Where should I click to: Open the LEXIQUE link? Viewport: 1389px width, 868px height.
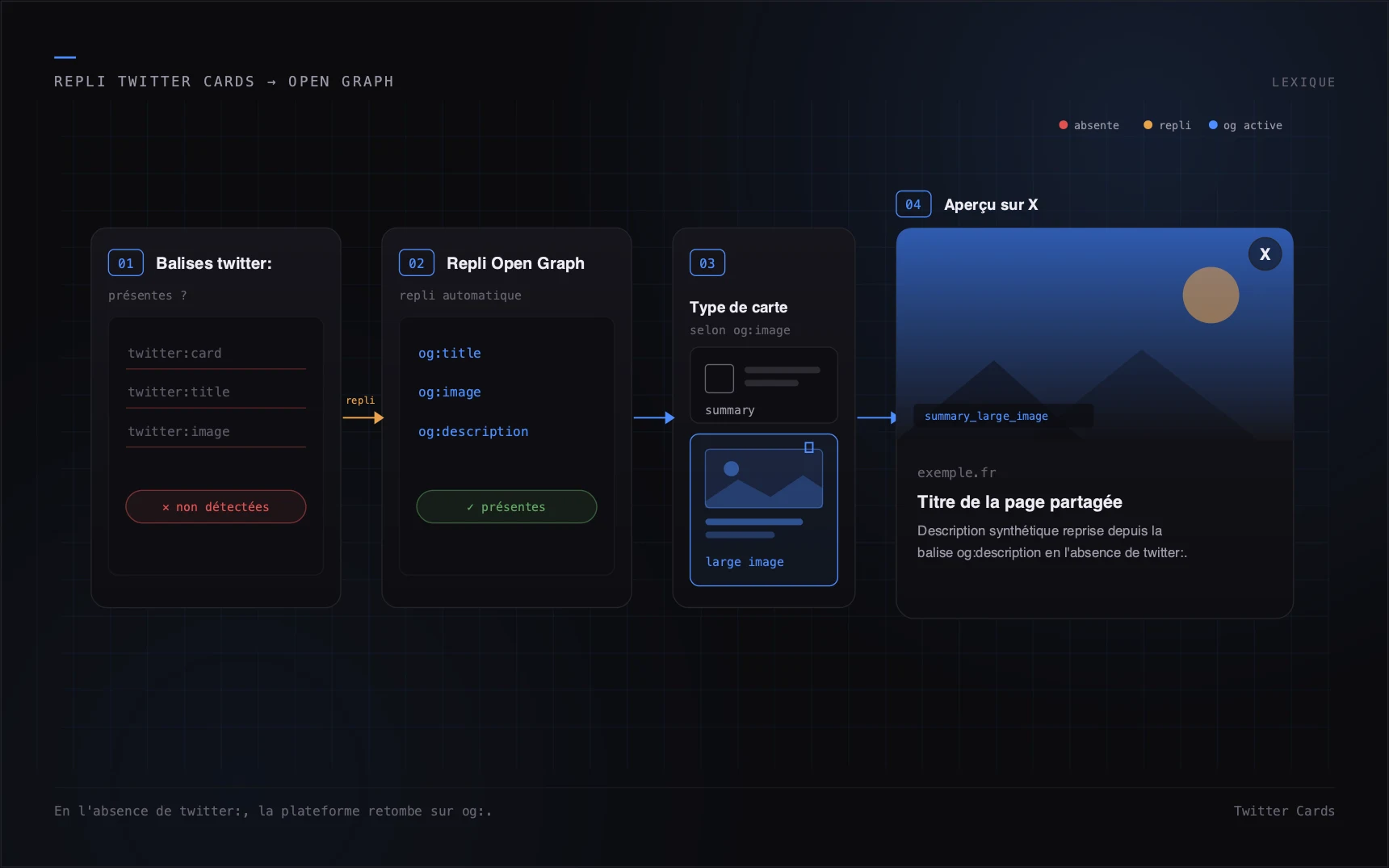point(1303,82)
